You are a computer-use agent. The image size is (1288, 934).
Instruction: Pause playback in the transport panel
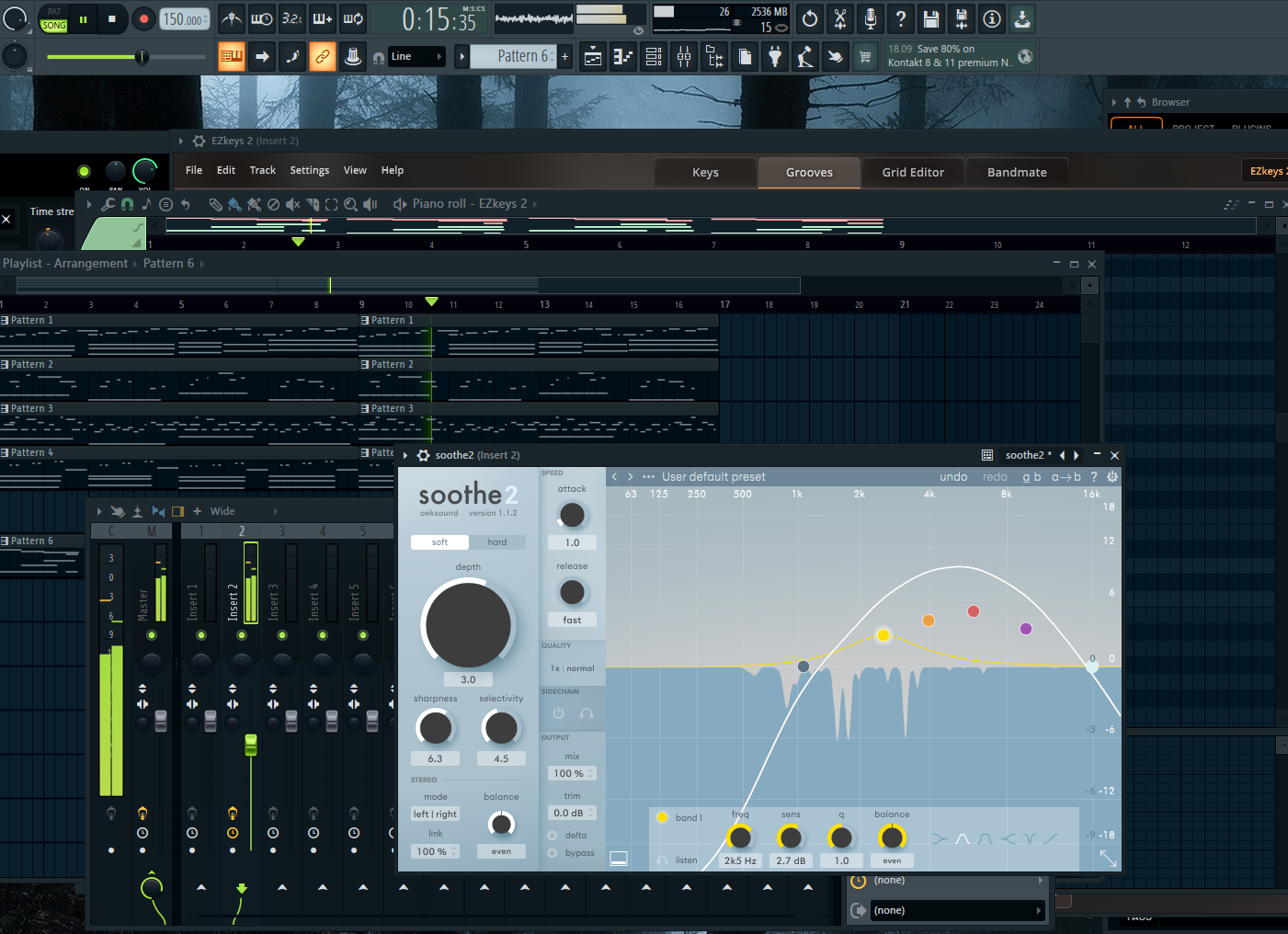coord(83,19)
